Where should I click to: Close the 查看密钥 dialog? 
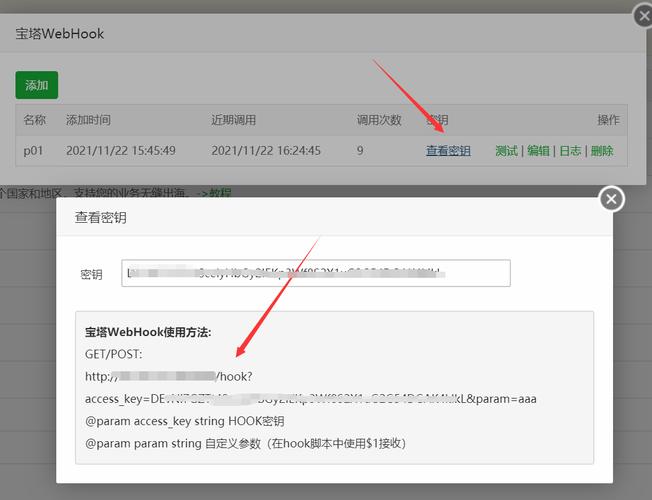(611, 199)
